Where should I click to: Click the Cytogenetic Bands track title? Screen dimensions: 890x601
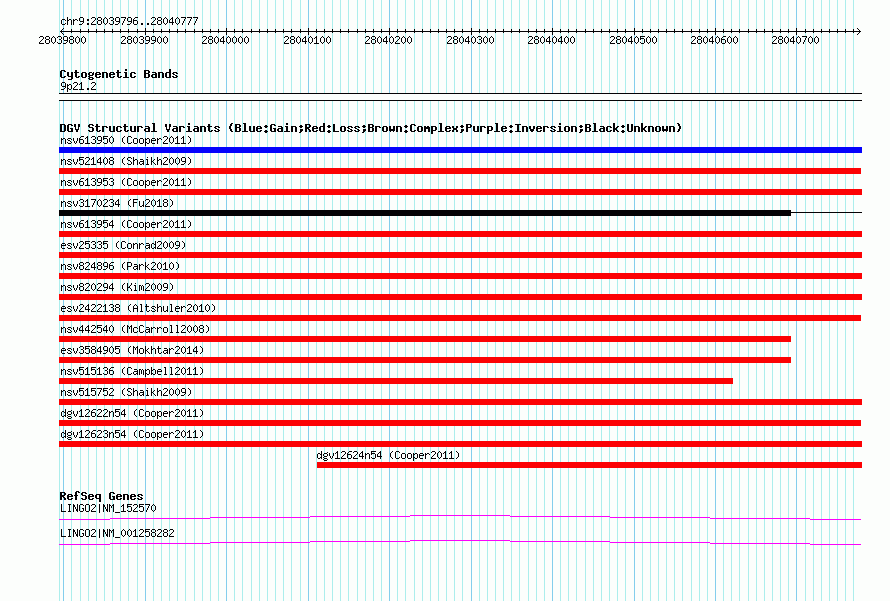[119, 74]
